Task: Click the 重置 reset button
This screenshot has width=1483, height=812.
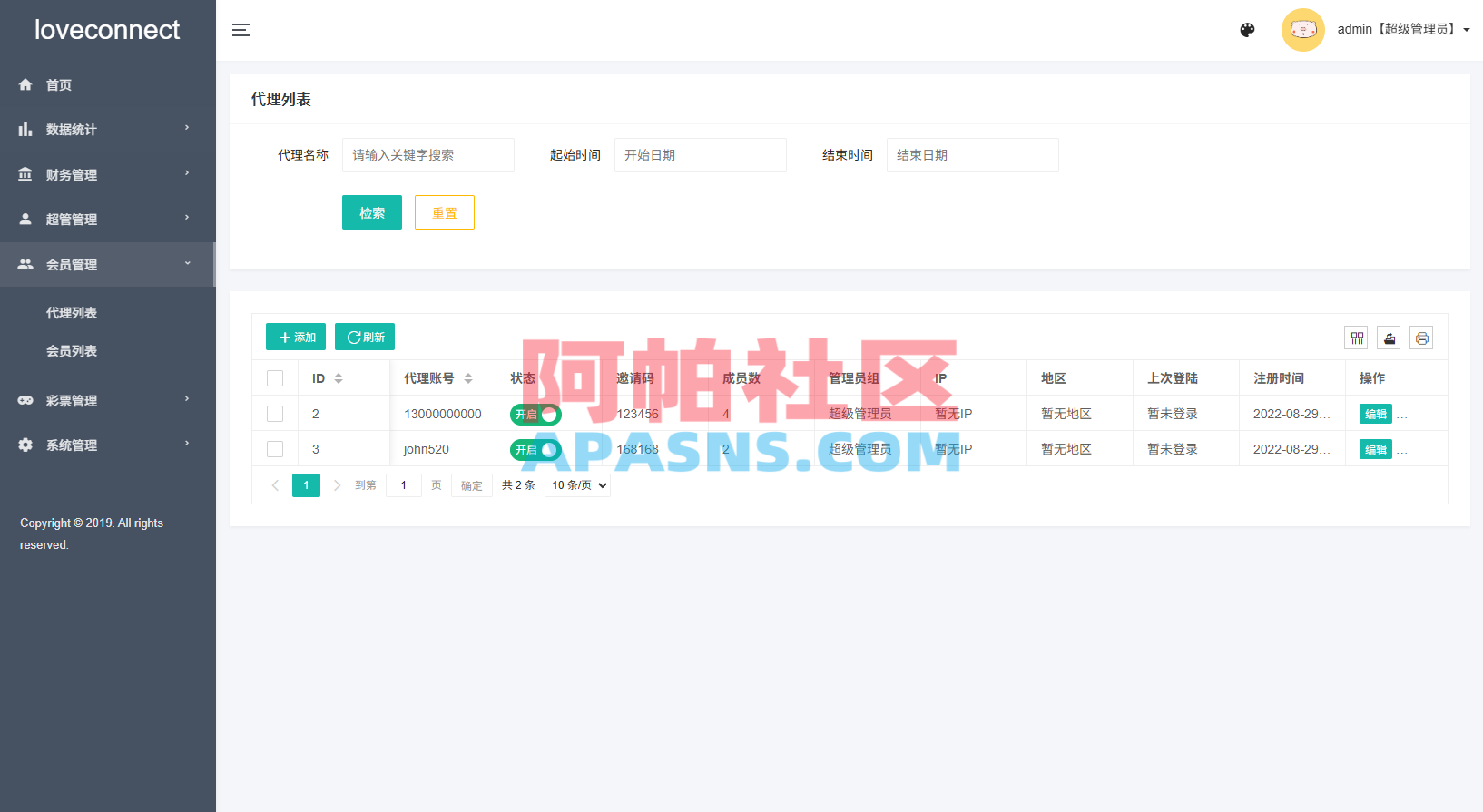Action: coord(445,212)
